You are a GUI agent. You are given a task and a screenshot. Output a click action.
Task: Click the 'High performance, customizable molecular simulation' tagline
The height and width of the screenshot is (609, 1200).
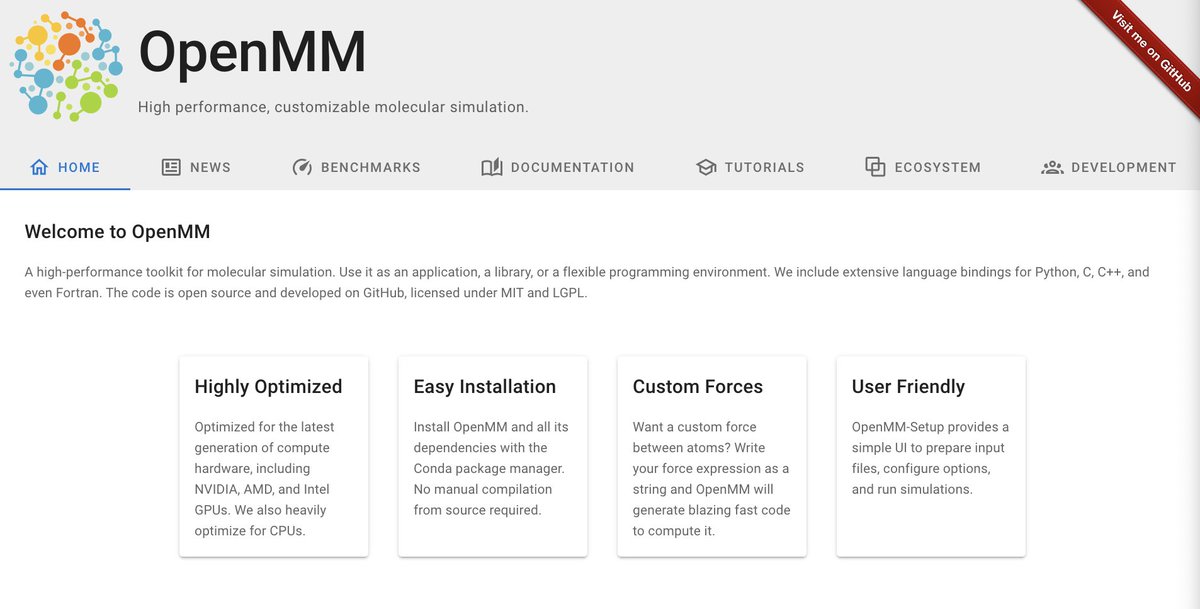(x=333, y=107)
